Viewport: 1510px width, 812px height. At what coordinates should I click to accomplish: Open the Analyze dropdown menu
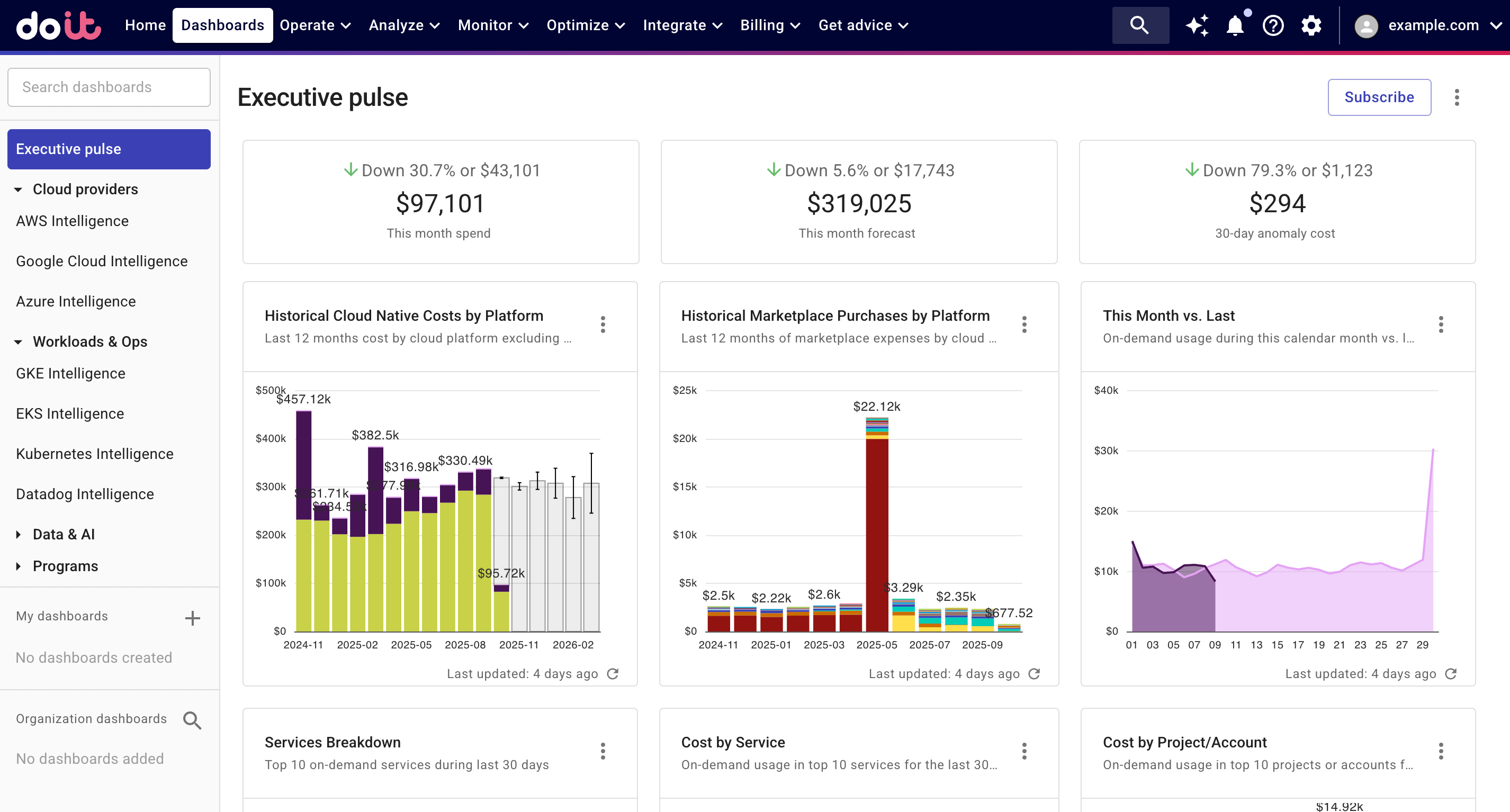coord(403,25)
